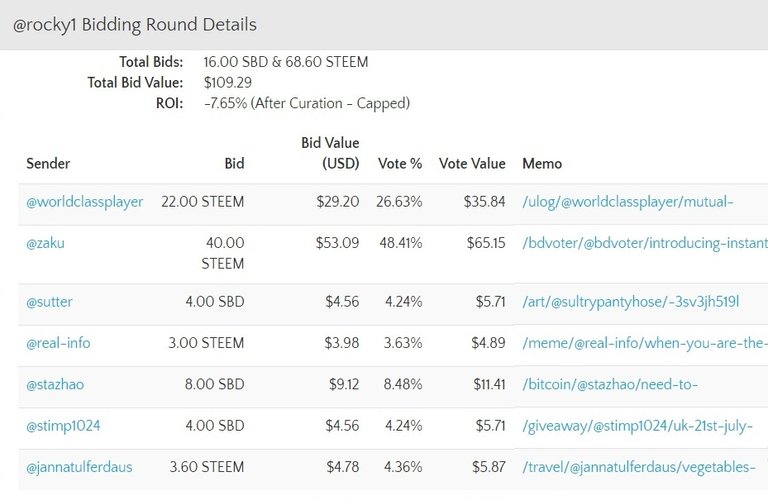The height and width of the screenshot is (500, 768).
Task: Click the Bid Value (USD) column header
Action: pos(330,153)
